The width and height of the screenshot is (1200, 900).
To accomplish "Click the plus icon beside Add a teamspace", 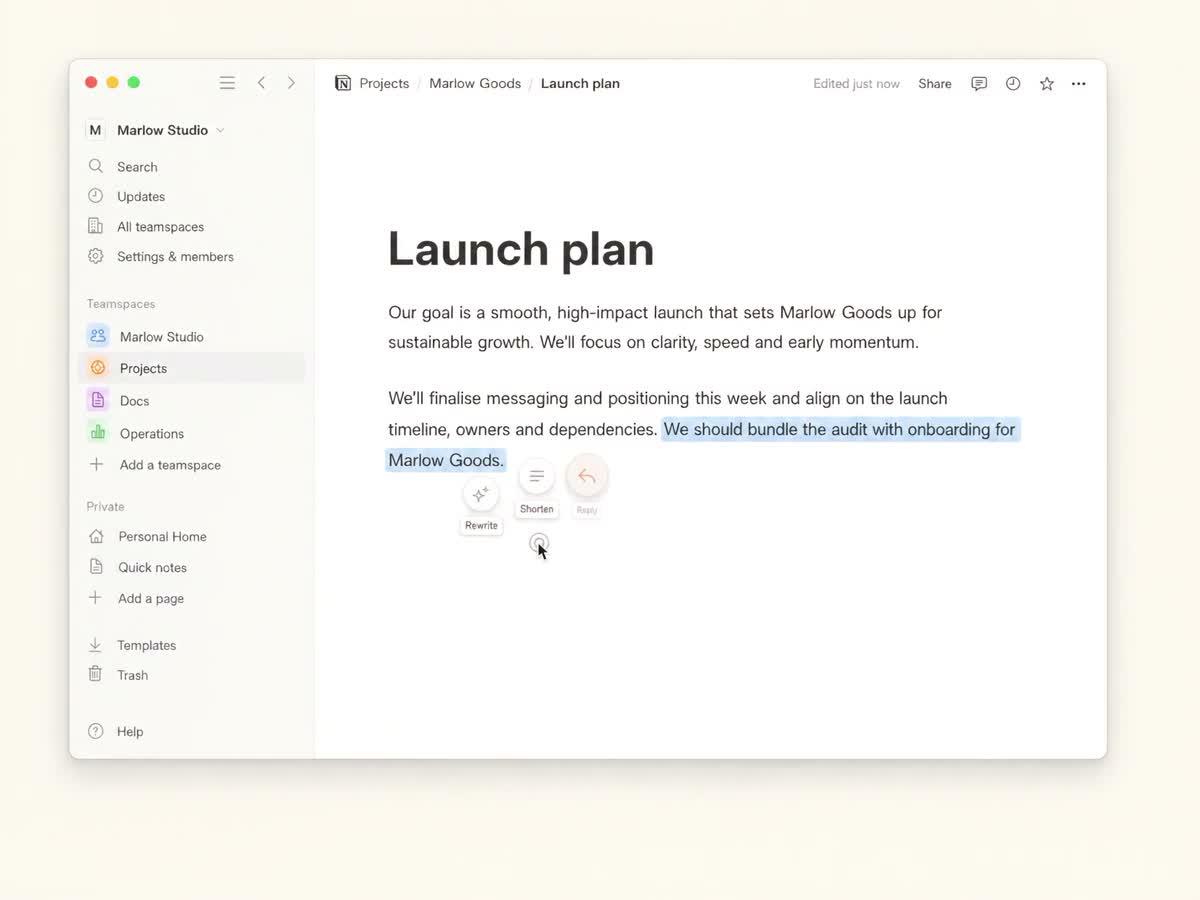I will click(x=96, y=464).
